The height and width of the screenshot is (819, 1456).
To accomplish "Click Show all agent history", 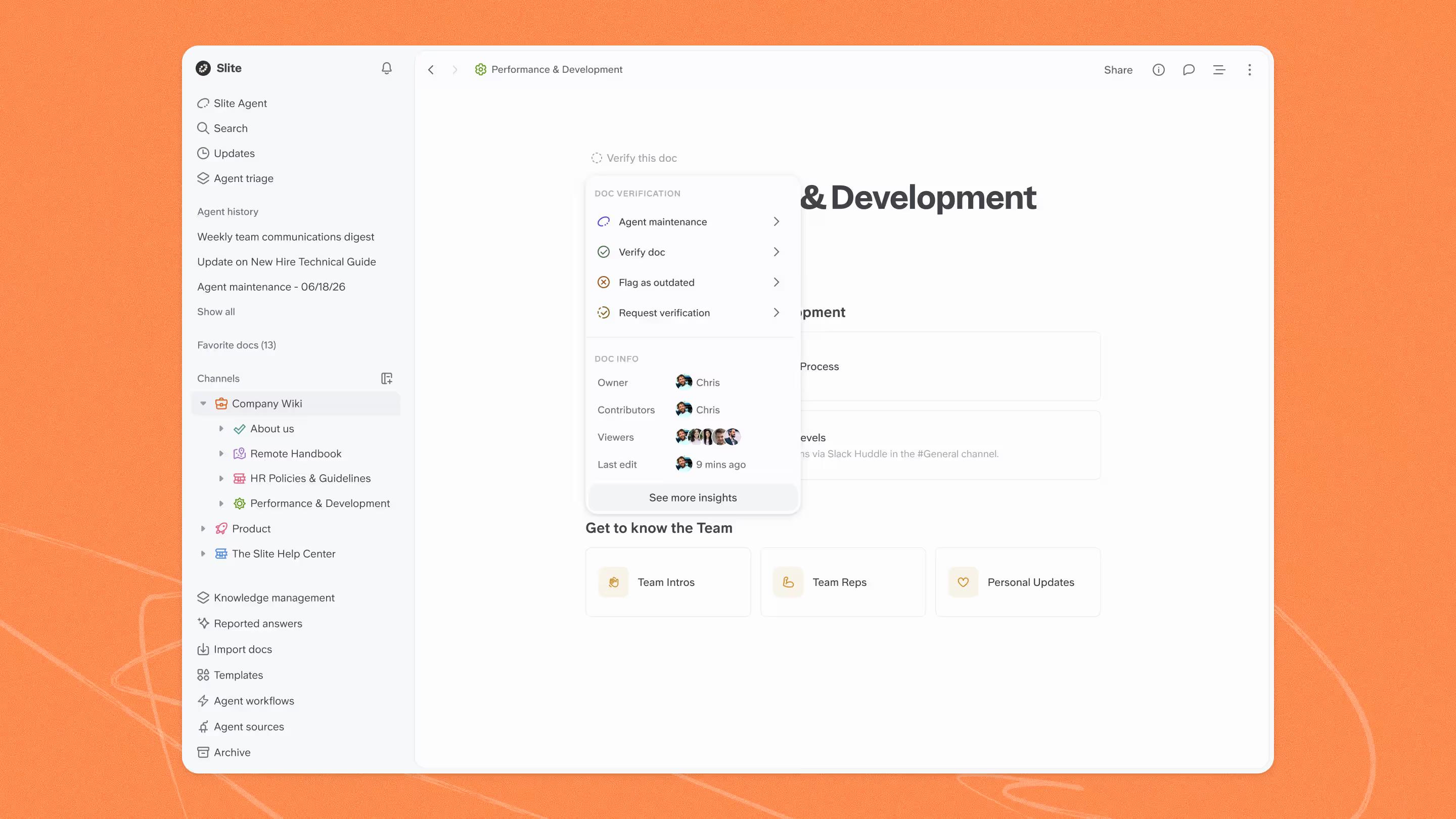I will (x=216, y=312).
